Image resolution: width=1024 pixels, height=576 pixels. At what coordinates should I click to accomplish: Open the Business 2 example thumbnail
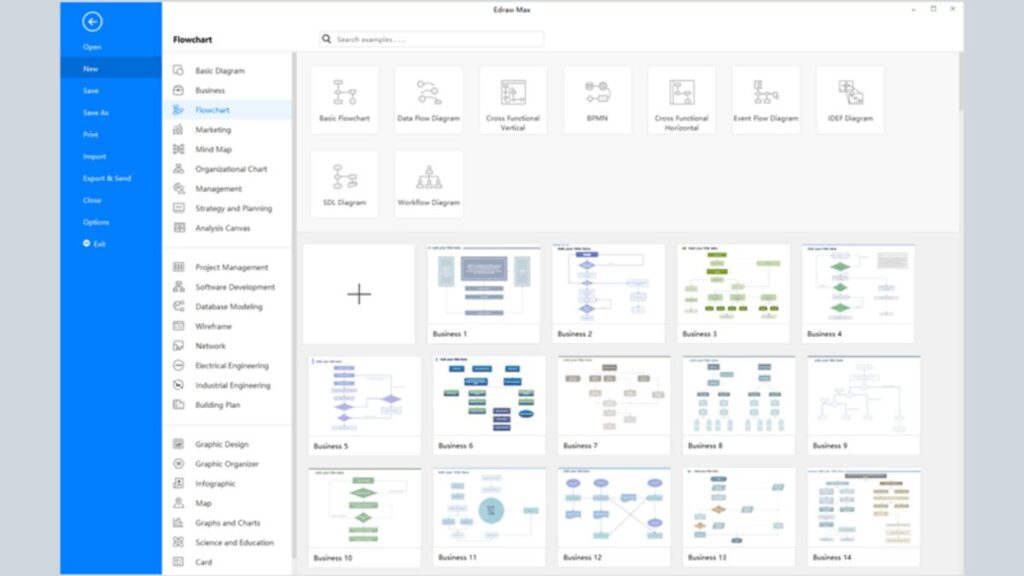pos(609,294)
